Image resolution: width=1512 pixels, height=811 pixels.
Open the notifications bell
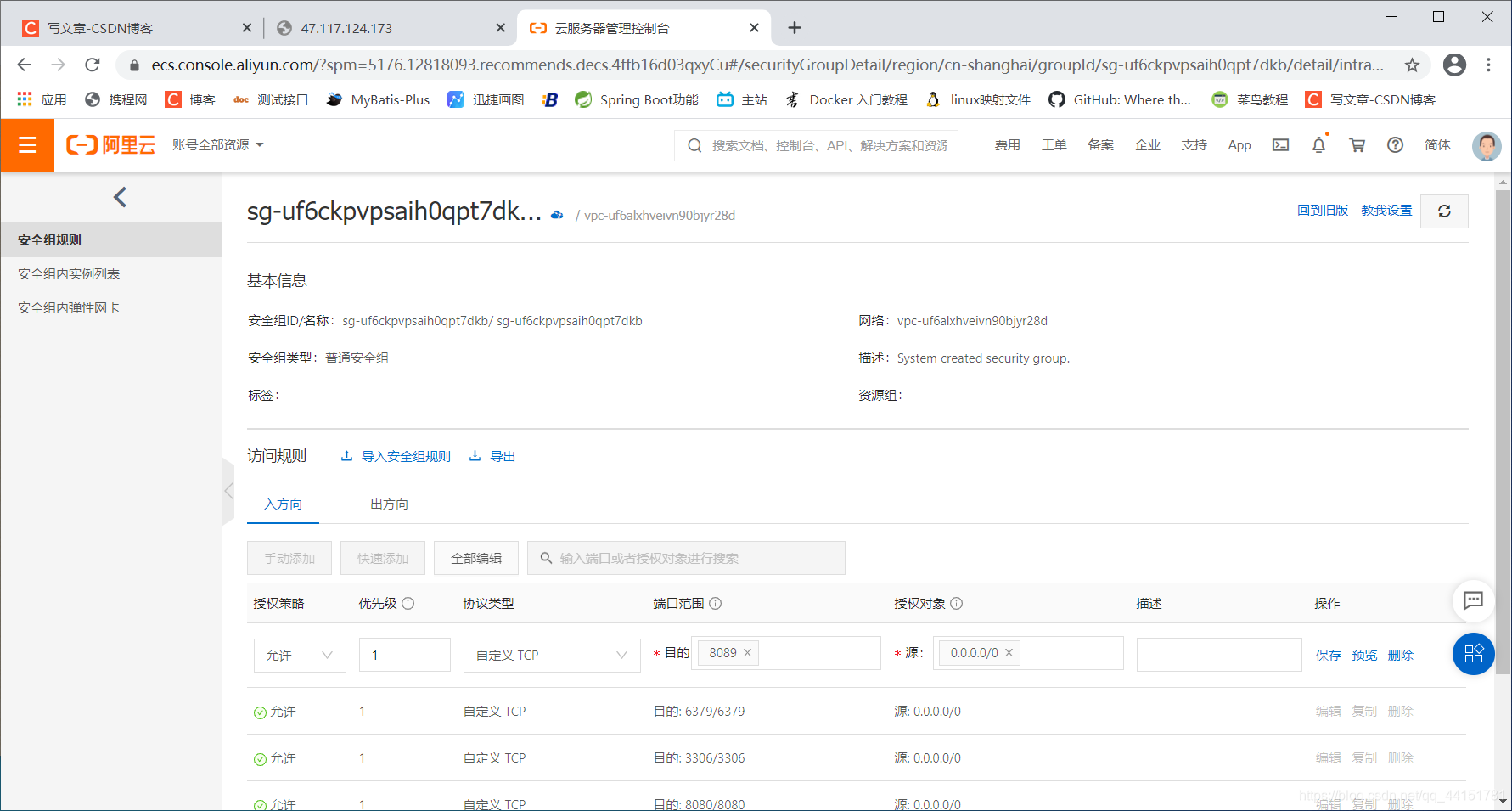point(1318,144)
